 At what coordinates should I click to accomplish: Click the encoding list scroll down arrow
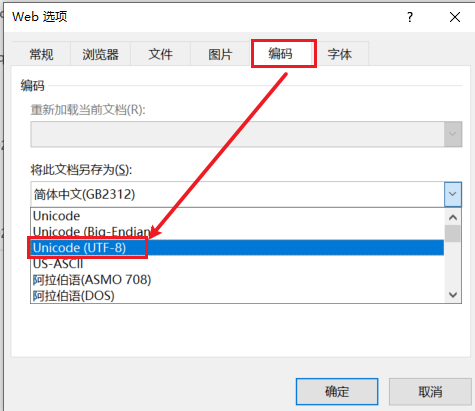453,295
